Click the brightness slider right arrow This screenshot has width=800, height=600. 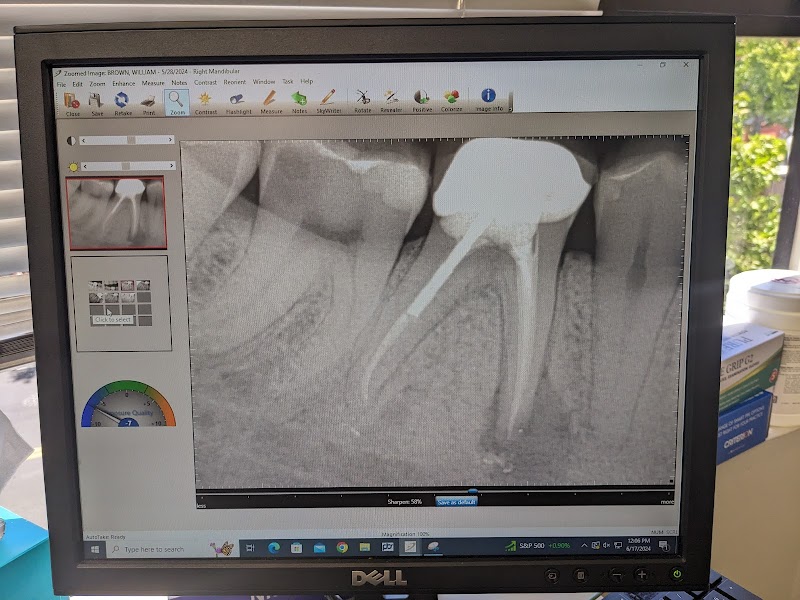[171, 165]
